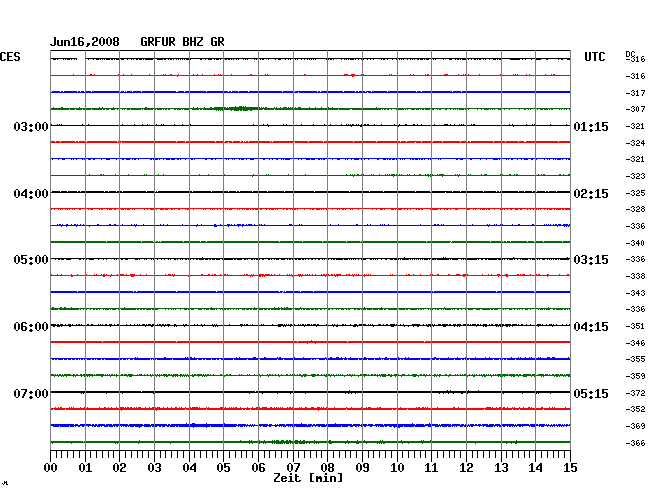This screenshot has width=650, height=494.
Task: Click minute axis tick label 08
Action: (x=327, y=467)
